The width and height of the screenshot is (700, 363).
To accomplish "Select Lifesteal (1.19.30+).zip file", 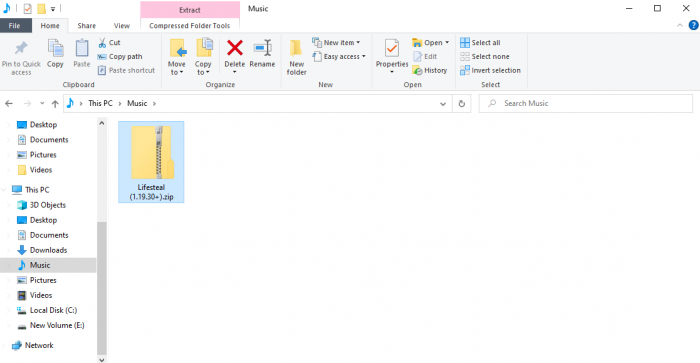I will pos(151,162).
